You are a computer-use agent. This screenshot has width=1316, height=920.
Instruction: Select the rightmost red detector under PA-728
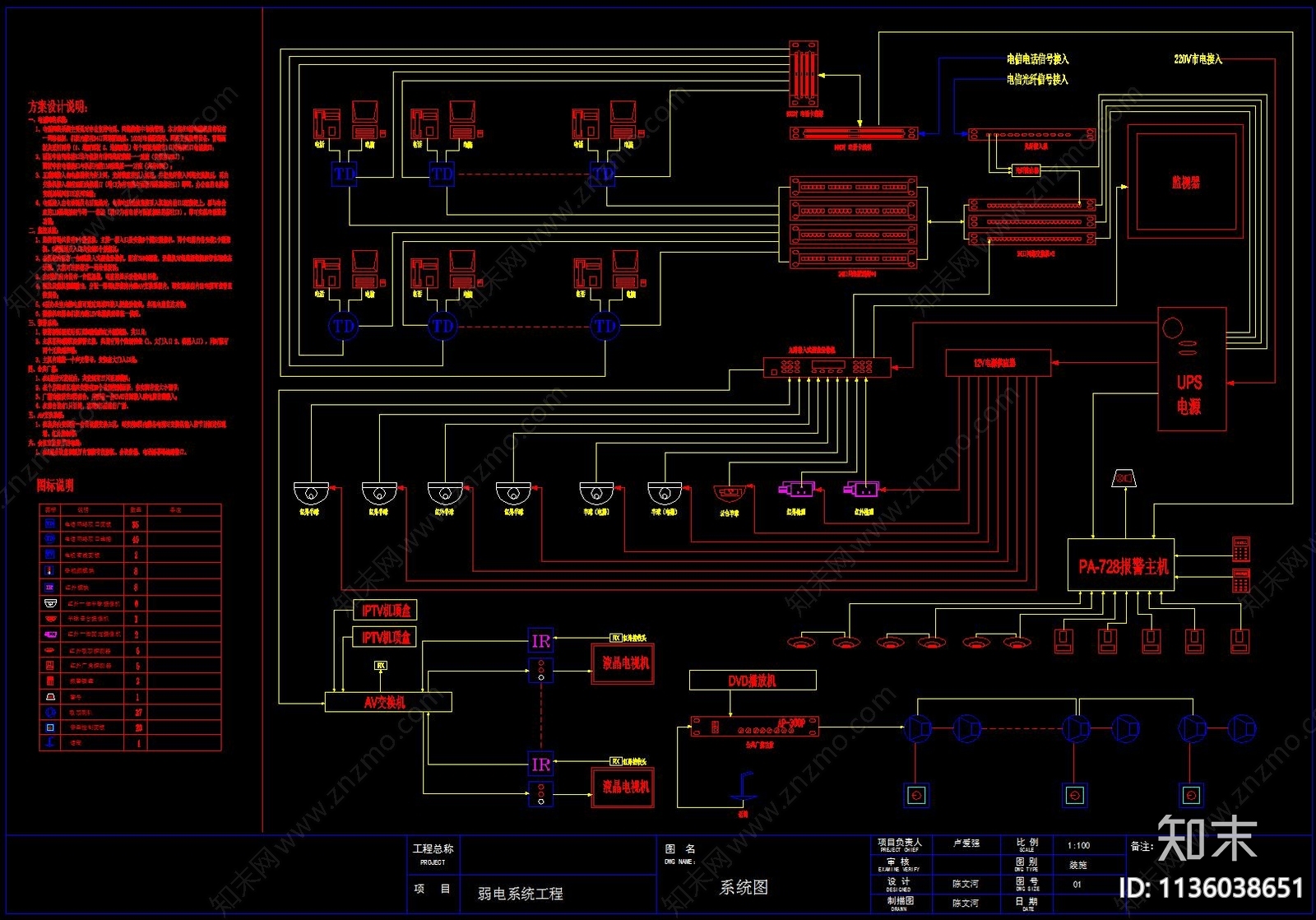click(1240, 640)
